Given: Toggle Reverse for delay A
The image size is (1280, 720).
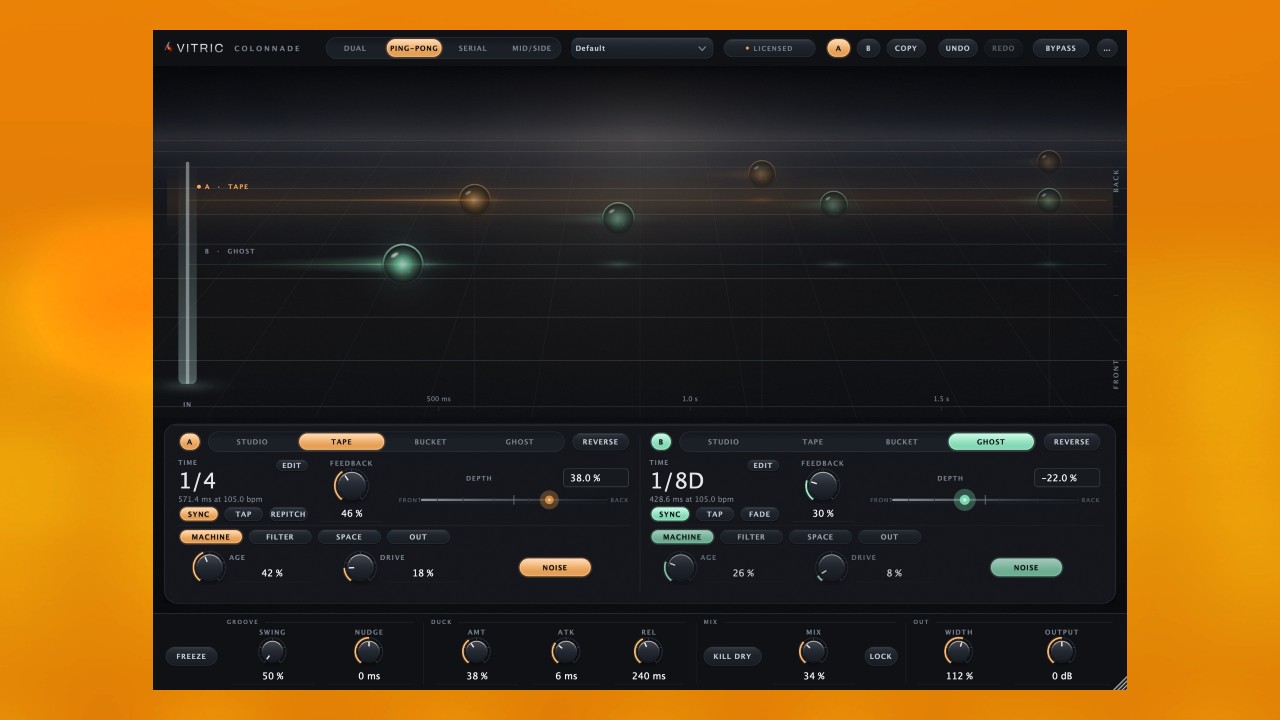Looking at the screenshot, I should pyautogui.click(x=601, y=442).
